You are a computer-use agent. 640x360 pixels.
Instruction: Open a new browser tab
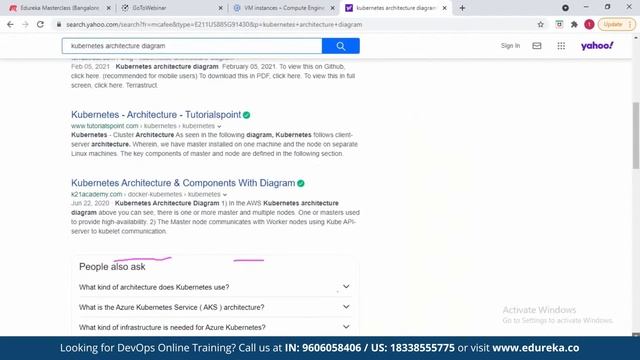coord(462,8)
